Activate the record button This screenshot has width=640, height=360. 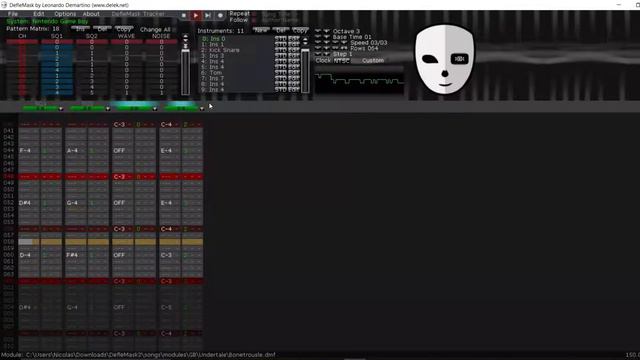tap(220, 16)
